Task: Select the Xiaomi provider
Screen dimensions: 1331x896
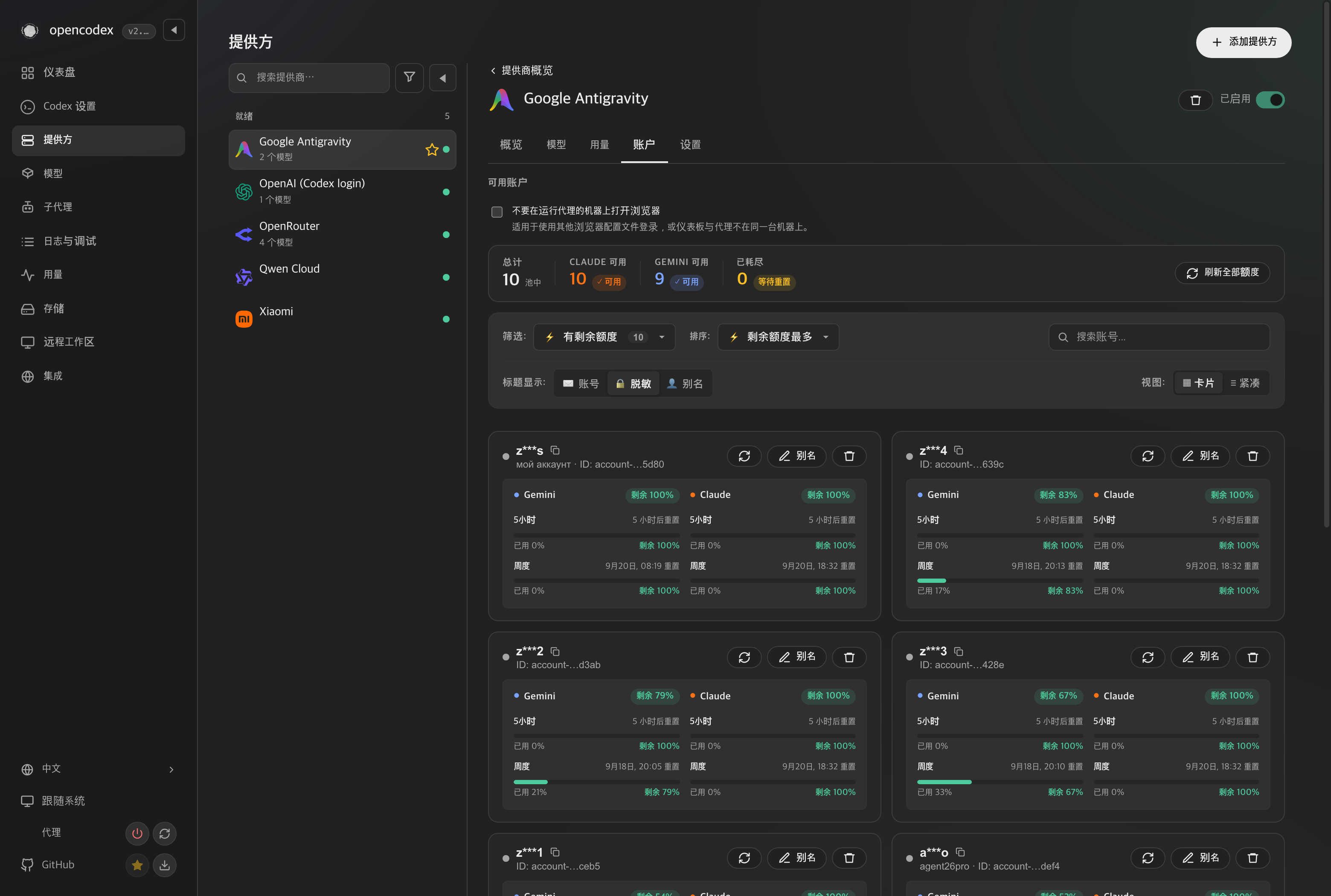Action: tap(342, 319)
